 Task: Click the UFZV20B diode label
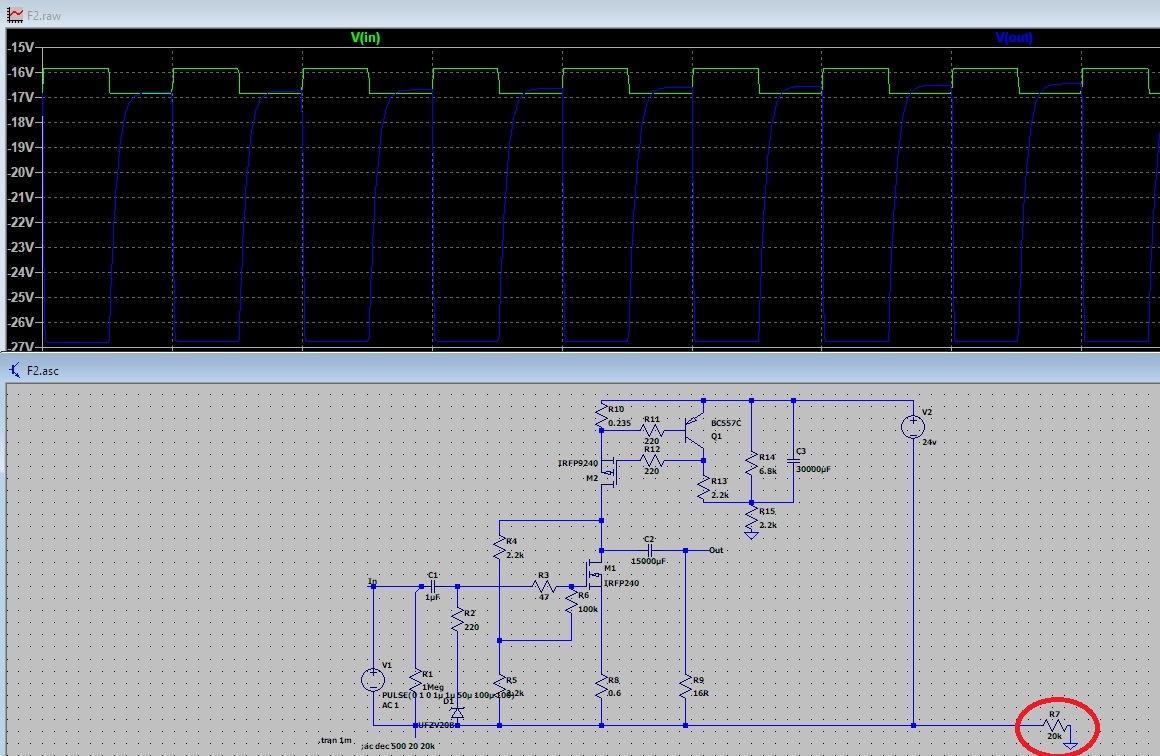(x=437, y=726)
